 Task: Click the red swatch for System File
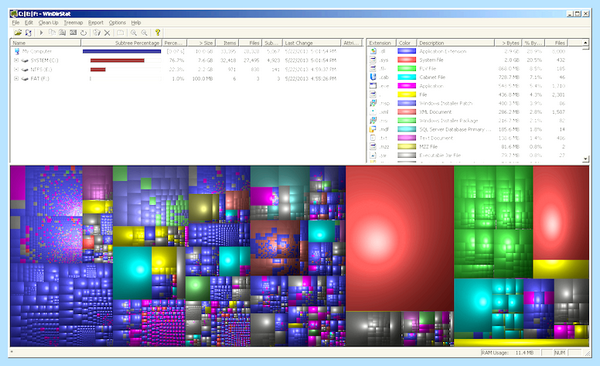pos(407,60)
